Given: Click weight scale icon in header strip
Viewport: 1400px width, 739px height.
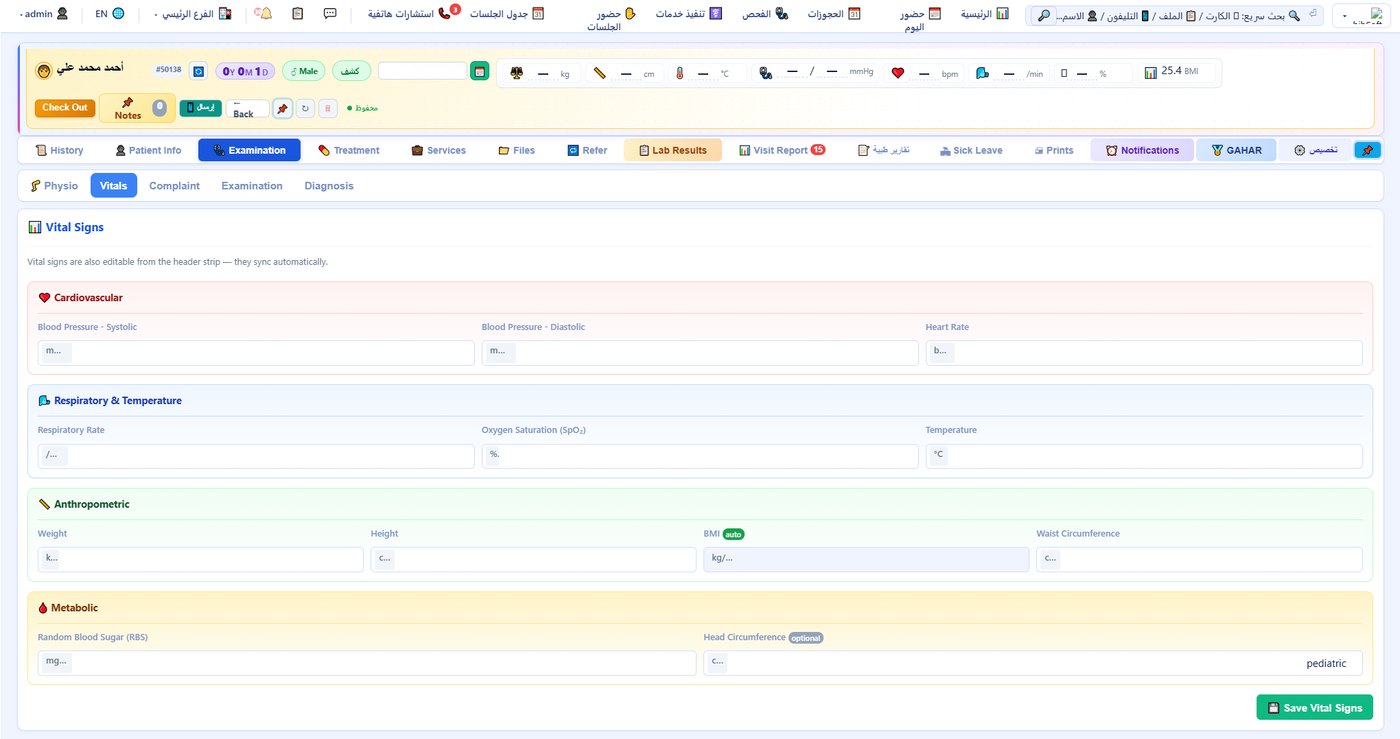Looking at the screenshot, I should pyautogui.click(x=516, y=73).
